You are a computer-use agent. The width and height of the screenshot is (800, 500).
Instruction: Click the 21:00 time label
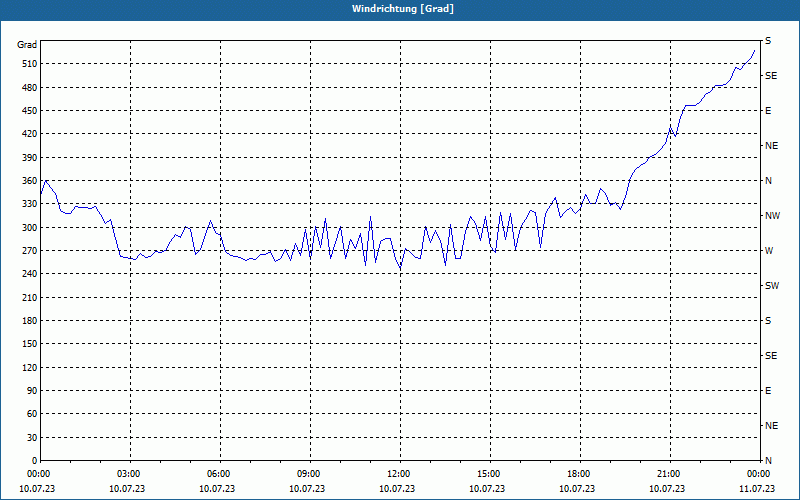click(x=668, y=474)
